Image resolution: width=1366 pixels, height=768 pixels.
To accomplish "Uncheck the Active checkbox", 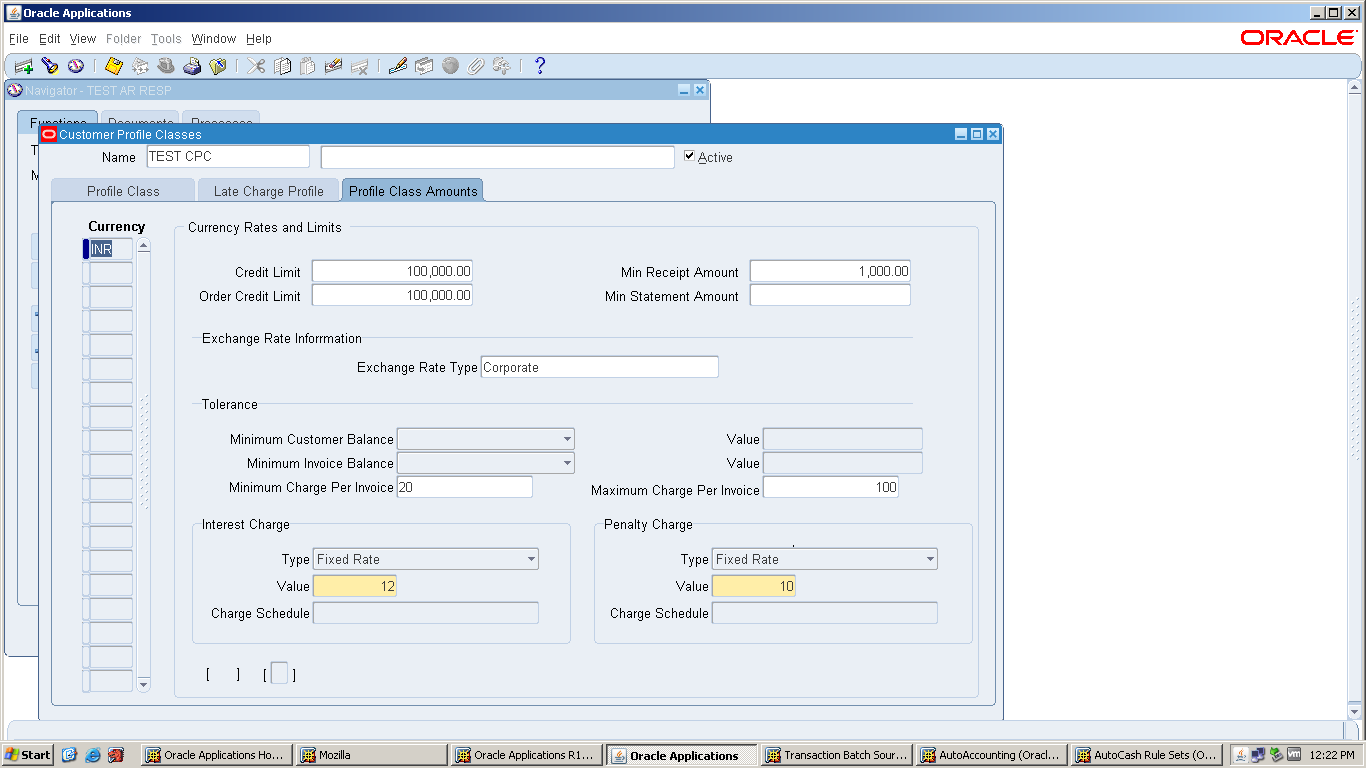I will pyautogui.click(x=689, y=156).
